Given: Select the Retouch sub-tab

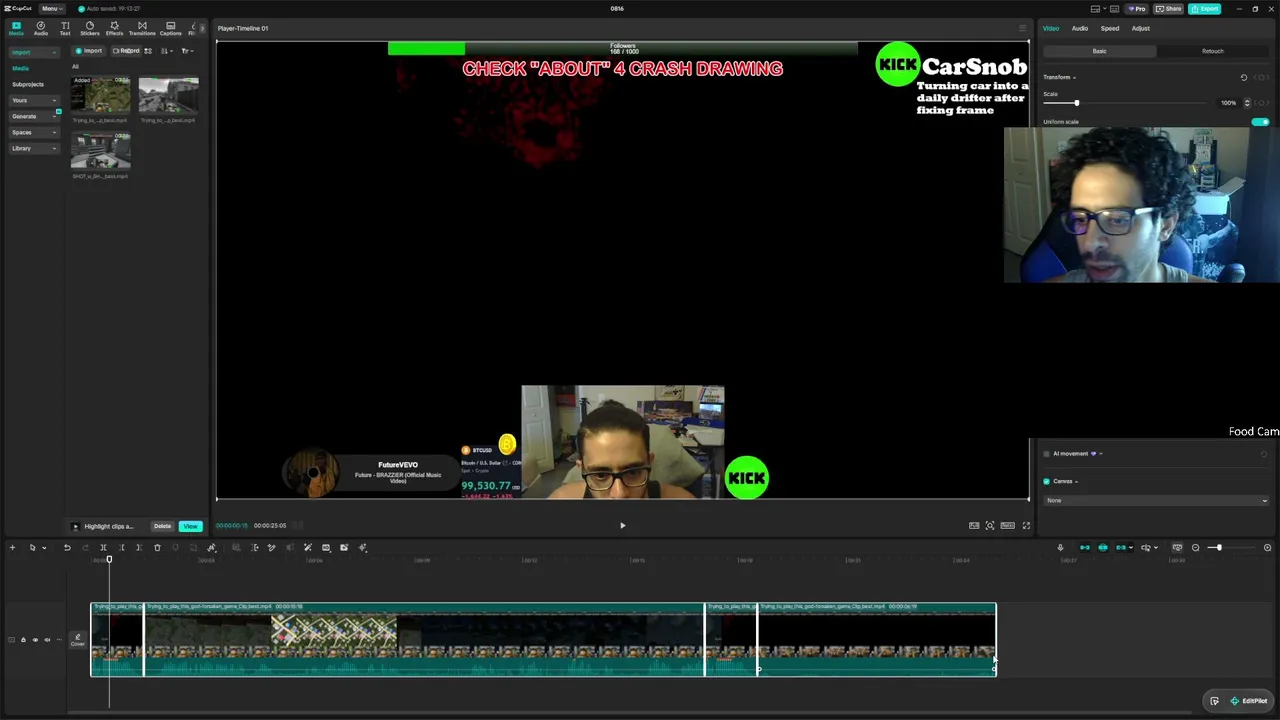Looking at the screenshot, I should click(1212, 51).
